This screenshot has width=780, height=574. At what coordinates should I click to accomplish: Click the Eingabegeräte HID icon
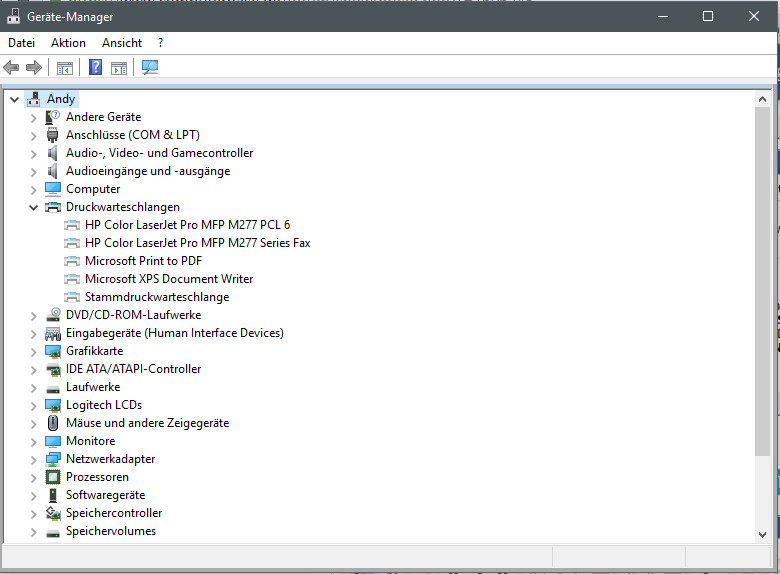coord(53,333)
